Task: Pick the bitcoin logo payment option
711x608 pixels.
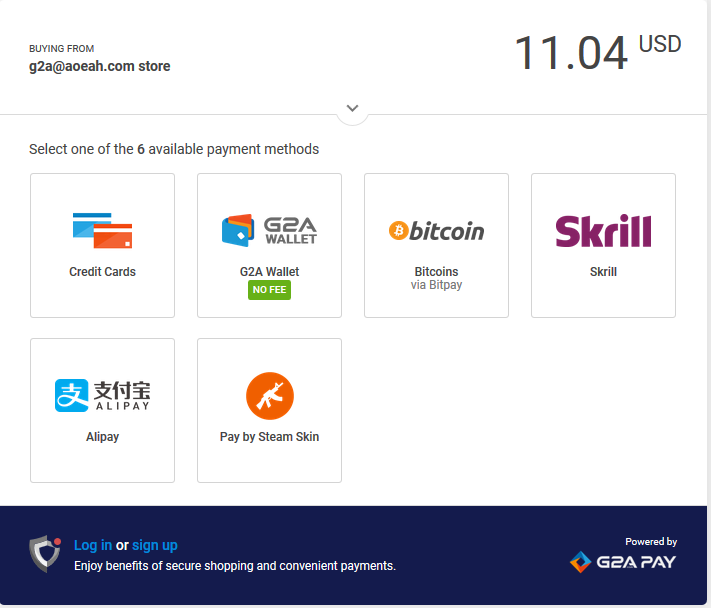Action: point(436,231)
